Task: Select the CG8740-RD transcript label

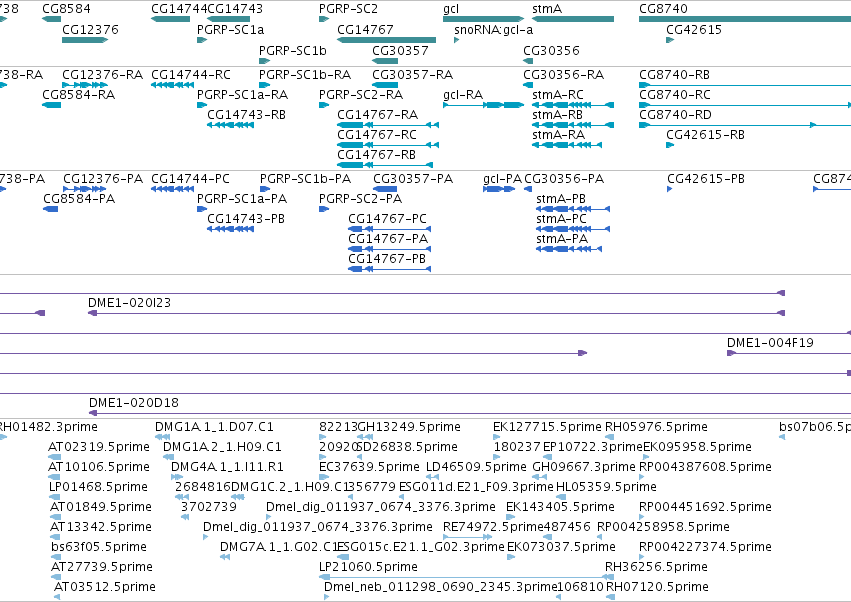Action: 675,115
